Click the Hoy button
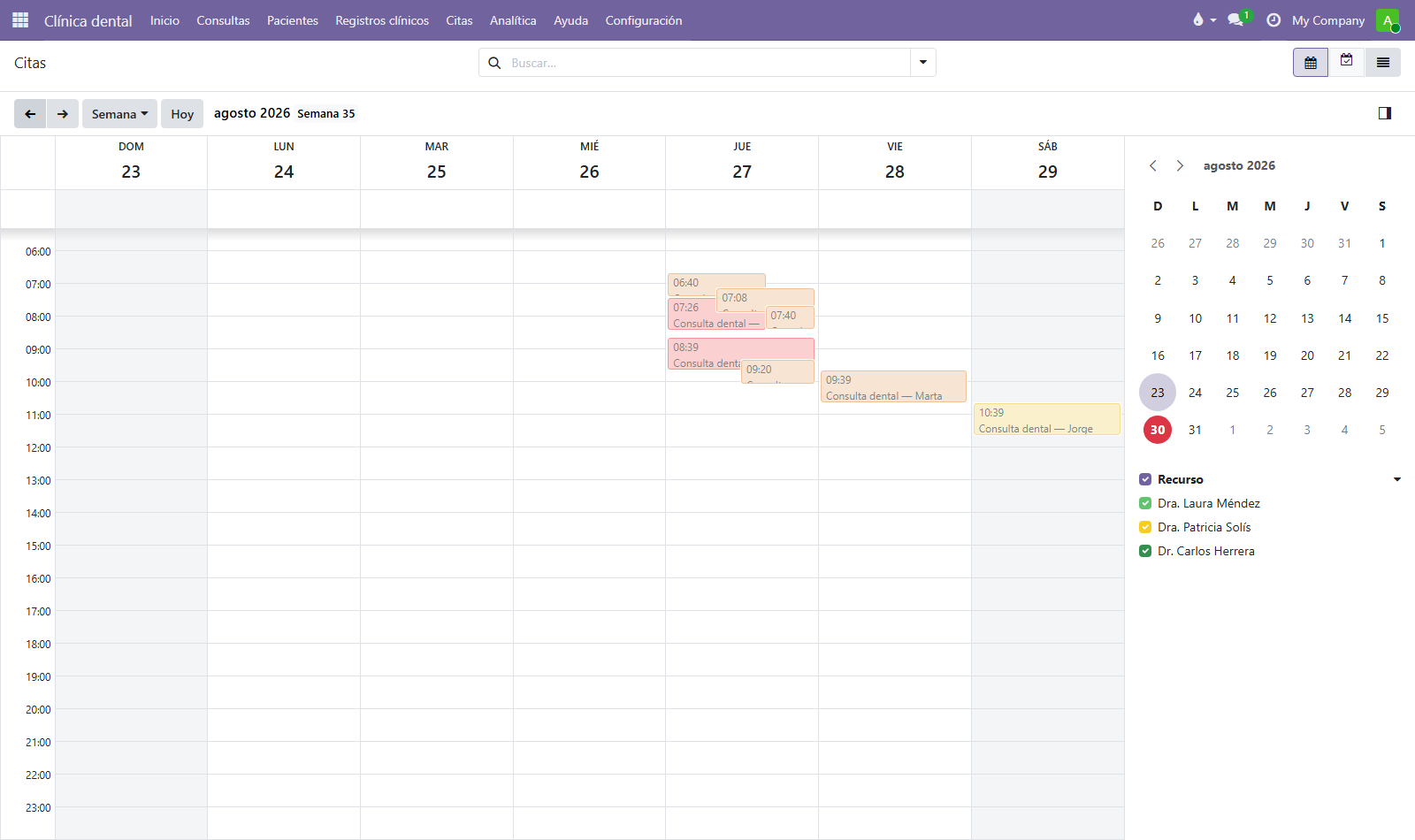1415x840 pixels. click(182, 114)
